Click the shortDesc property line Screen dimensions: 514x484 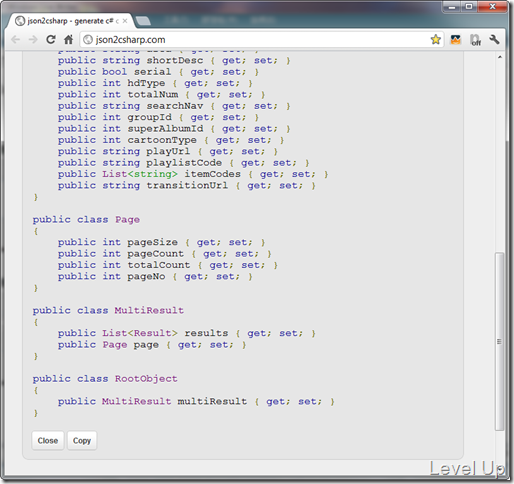[x=174, y=60]
